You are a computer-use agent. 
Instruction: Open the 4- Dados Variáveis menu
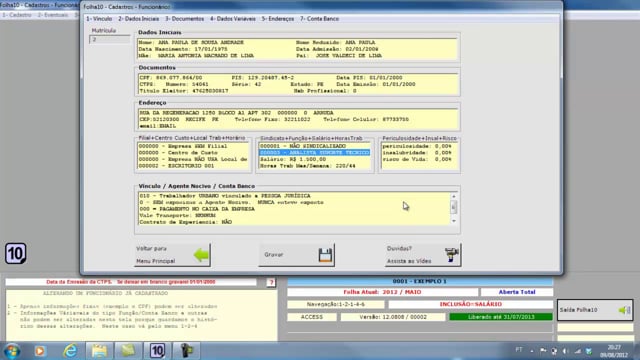tap(233, 19)
